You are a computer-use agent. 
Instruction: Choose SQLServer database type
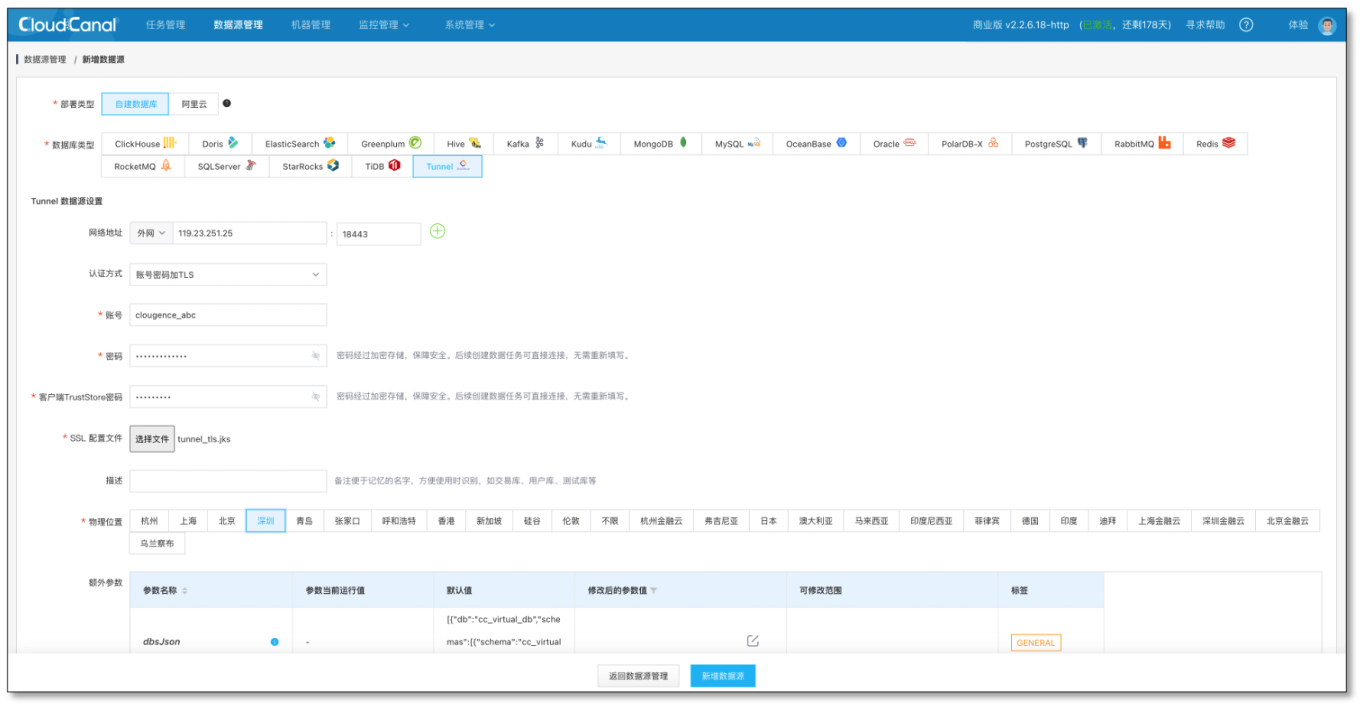pyautogui.click(x=227, y=166)
